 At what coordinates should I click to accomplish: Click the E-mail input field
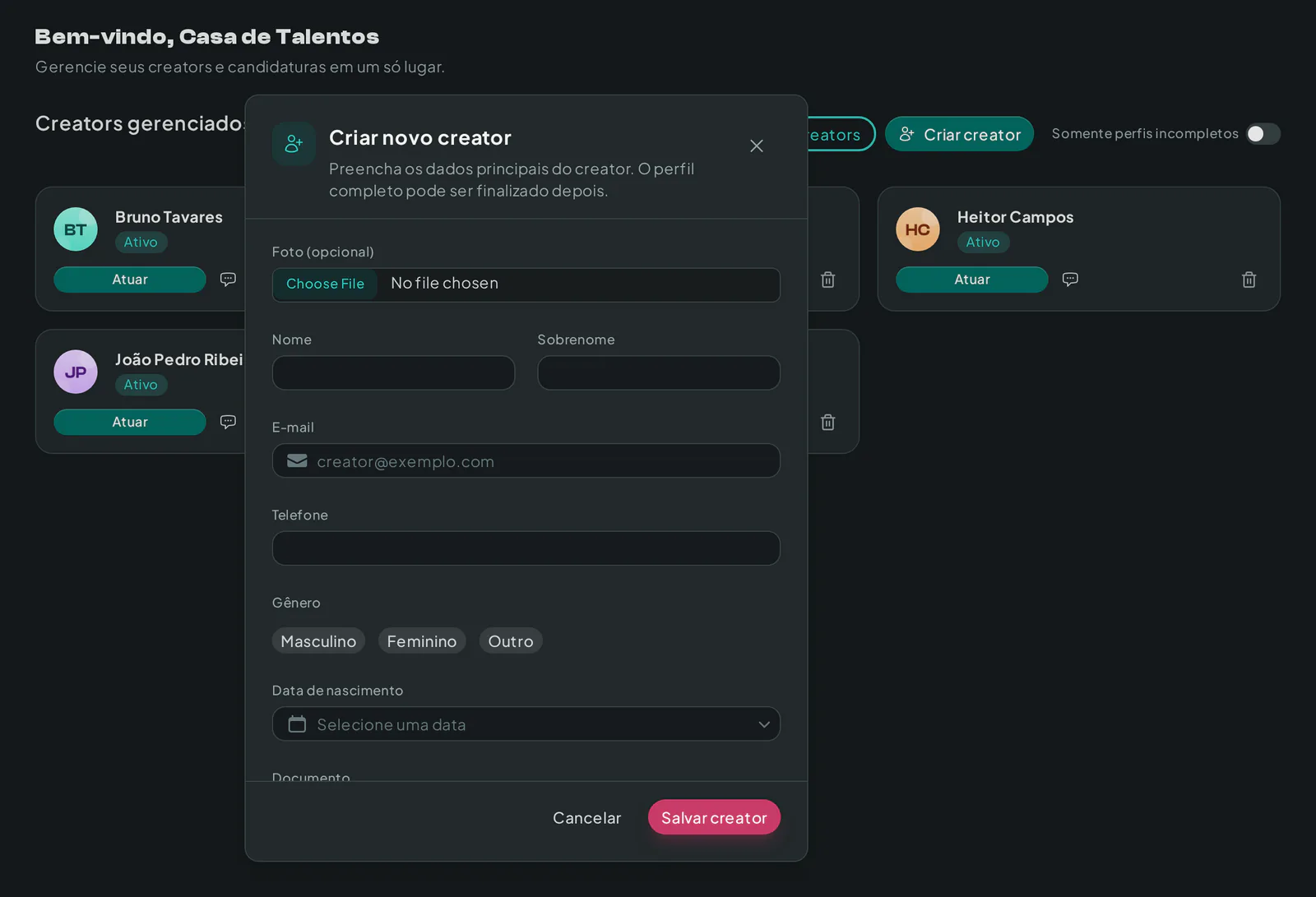click(526, 460)
